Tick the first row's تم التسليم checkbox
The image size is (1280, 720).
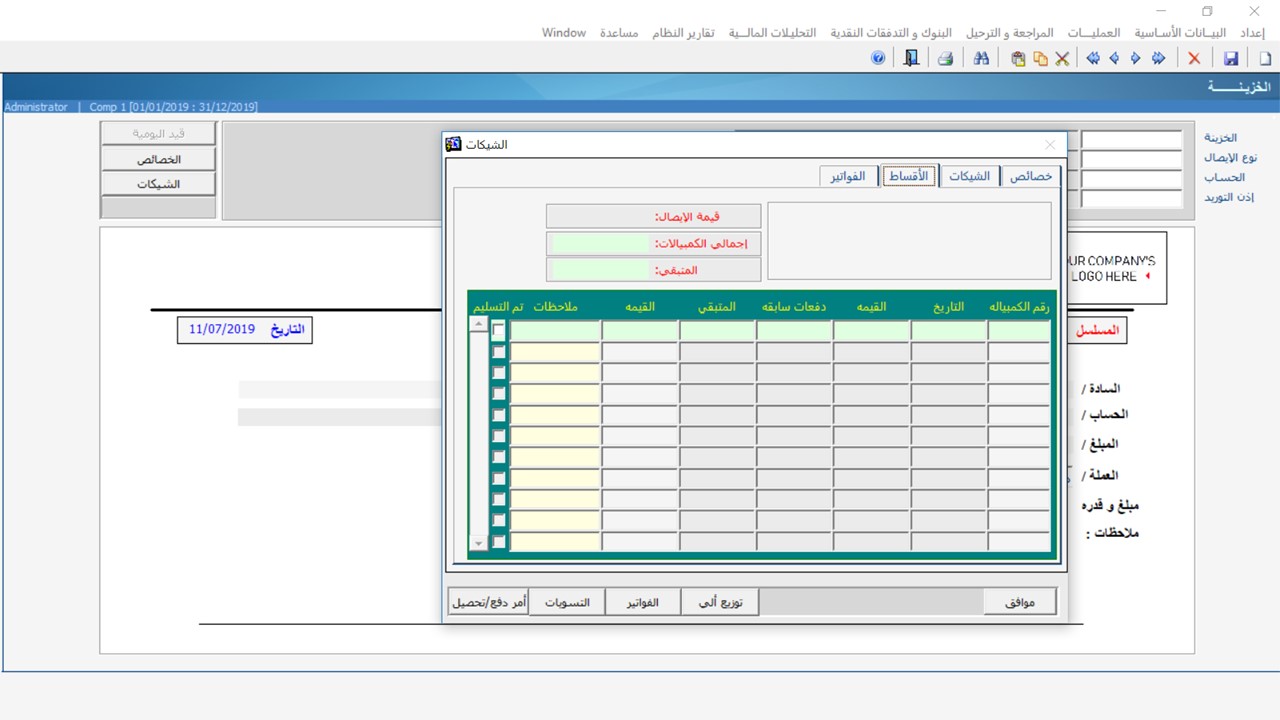point(499,331)
